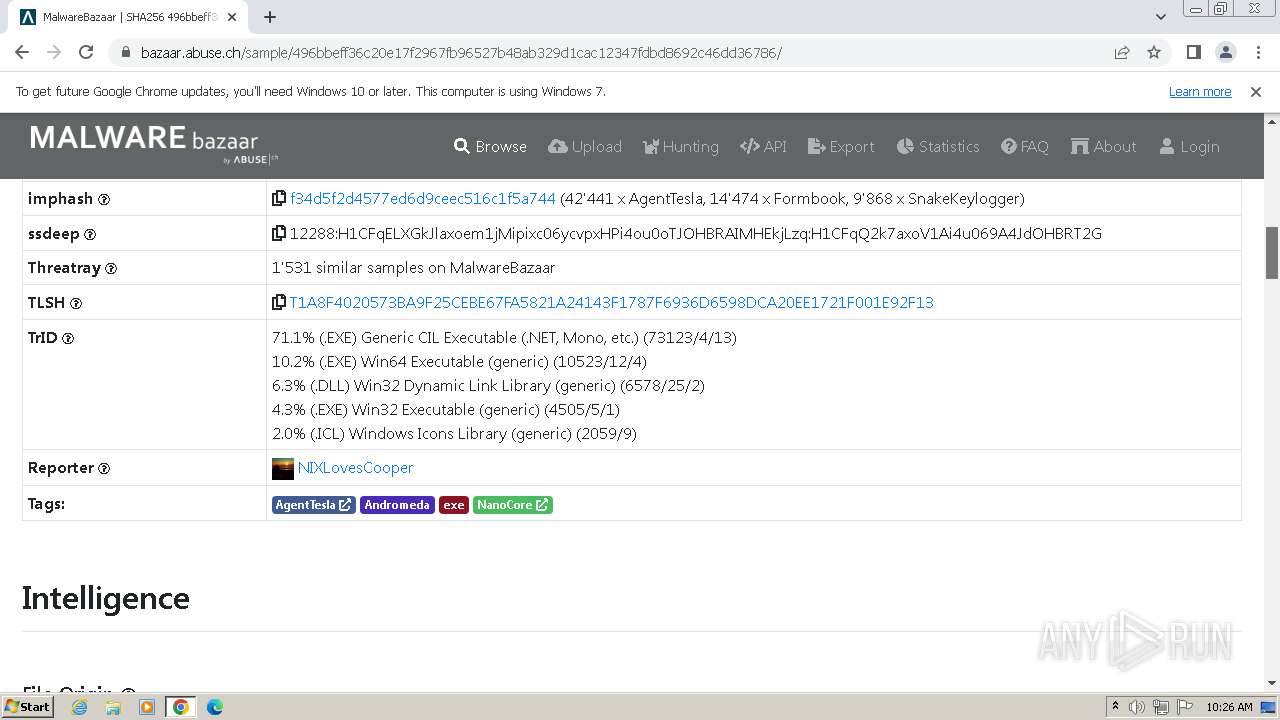
Task: Click the volume icon in system tray
Action: point(1137,707)
